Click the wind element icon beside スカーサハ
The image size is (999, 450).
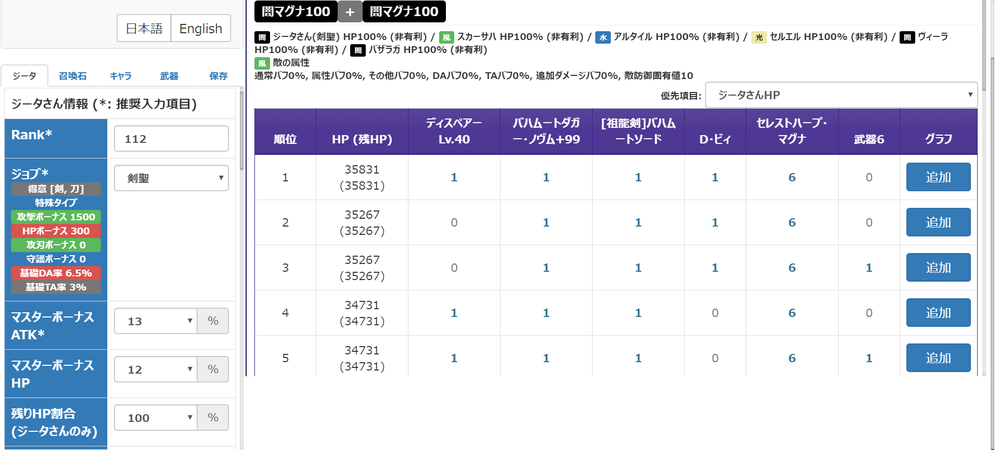point(447,37)
